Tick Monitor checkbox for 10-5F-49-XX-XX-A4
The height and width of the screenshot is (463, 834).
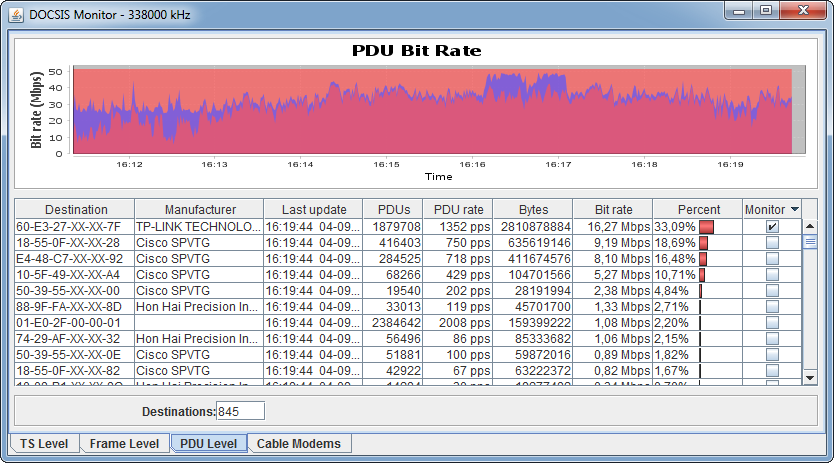772,275
